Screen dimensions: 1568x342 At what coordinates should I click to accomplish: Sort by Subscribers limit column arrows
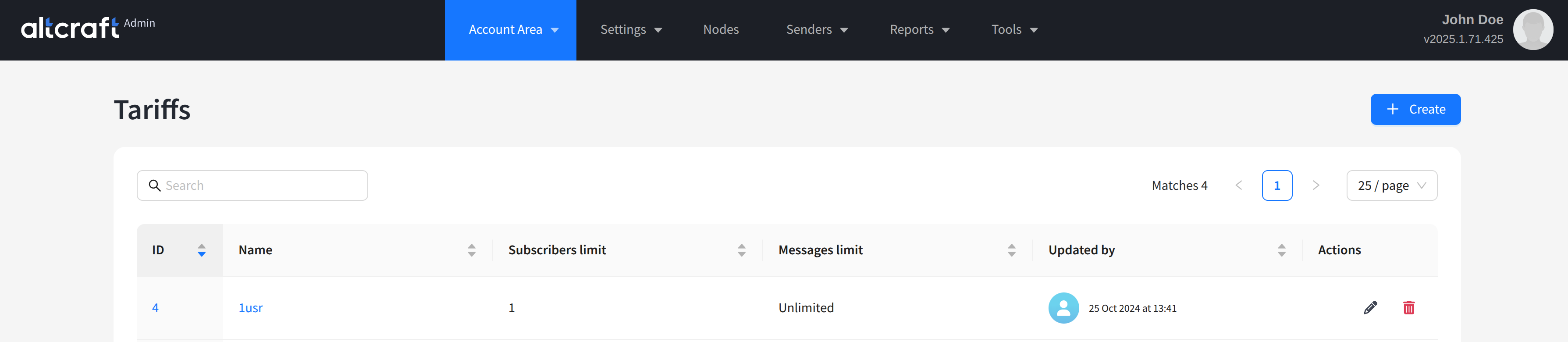pos(741,250)
